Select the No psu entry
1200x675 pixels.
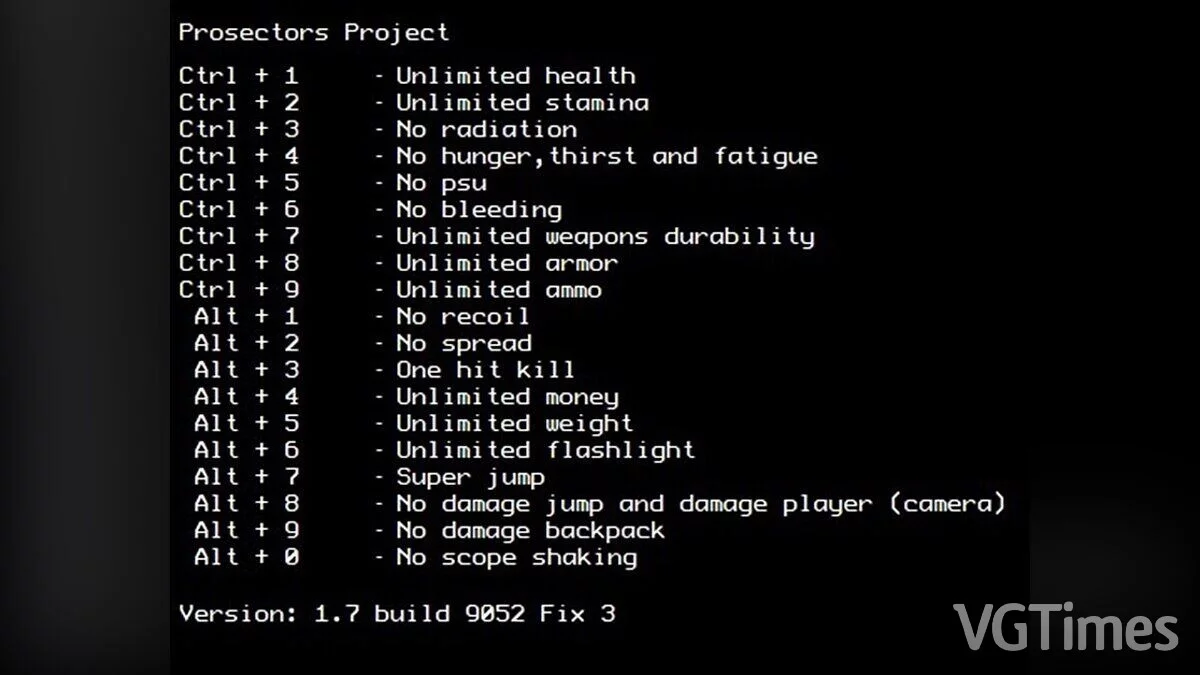point(333,184)
